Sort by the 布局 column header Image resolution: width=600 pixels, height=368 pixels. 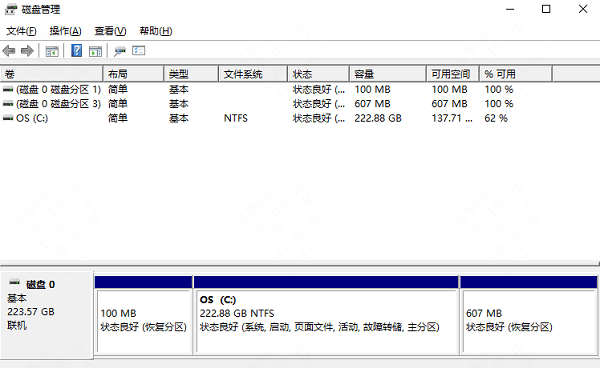coord(134,74)
